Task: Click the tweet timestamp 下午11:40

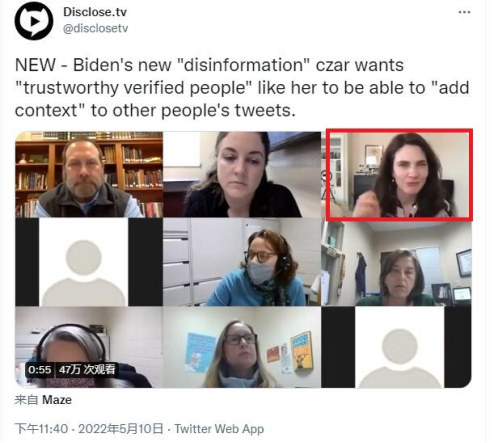Action: point(41,428)
